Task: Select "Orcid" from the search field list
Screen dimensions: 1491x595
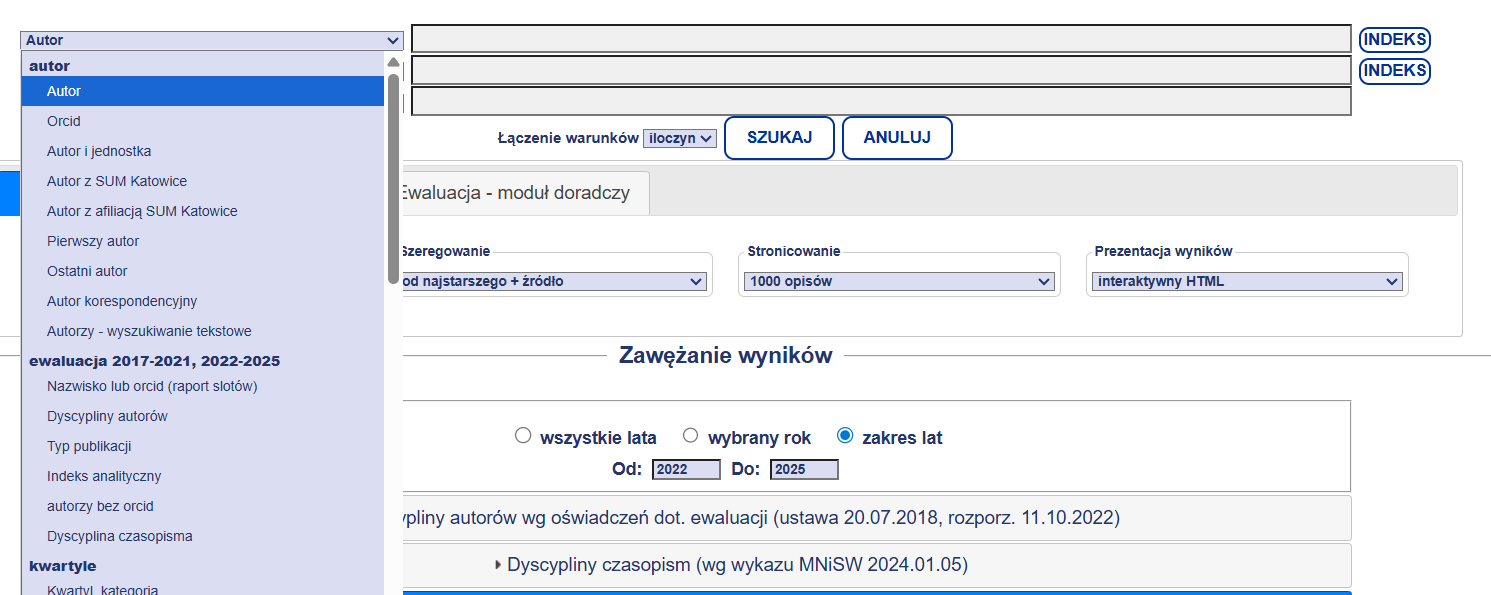Action: point(63,120)
